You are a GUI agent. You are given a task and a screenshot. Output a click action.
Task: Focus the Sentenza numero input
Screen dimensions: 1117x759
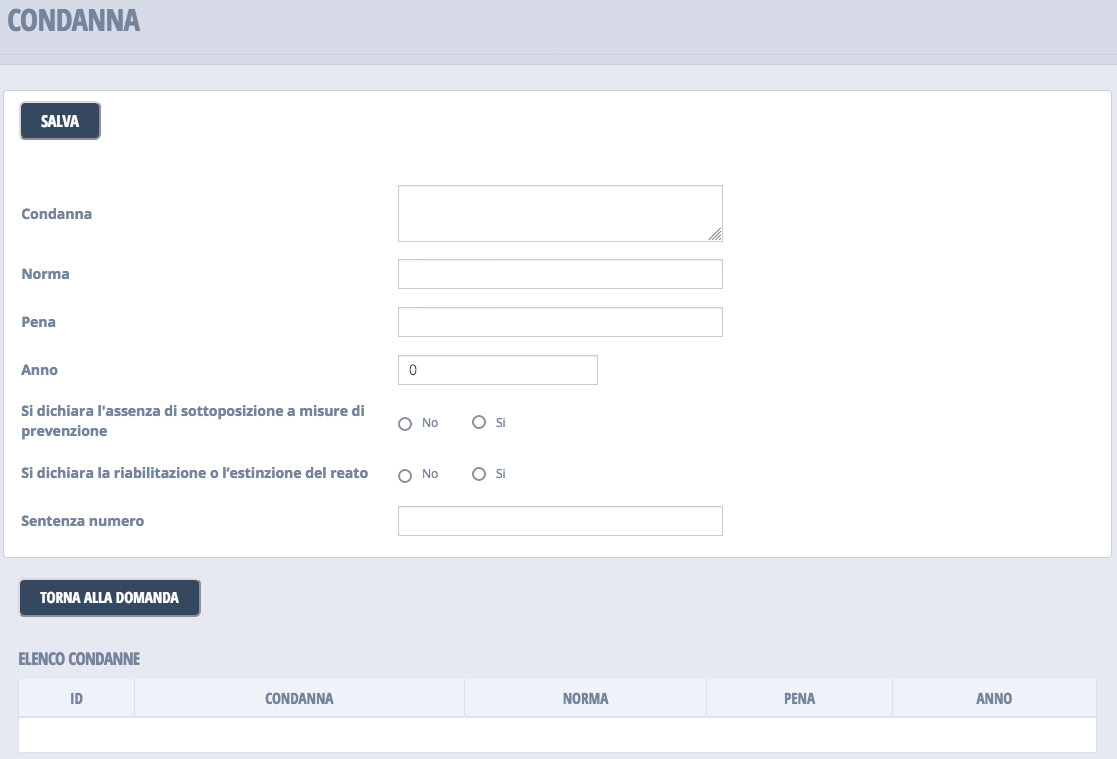(559, 521)
